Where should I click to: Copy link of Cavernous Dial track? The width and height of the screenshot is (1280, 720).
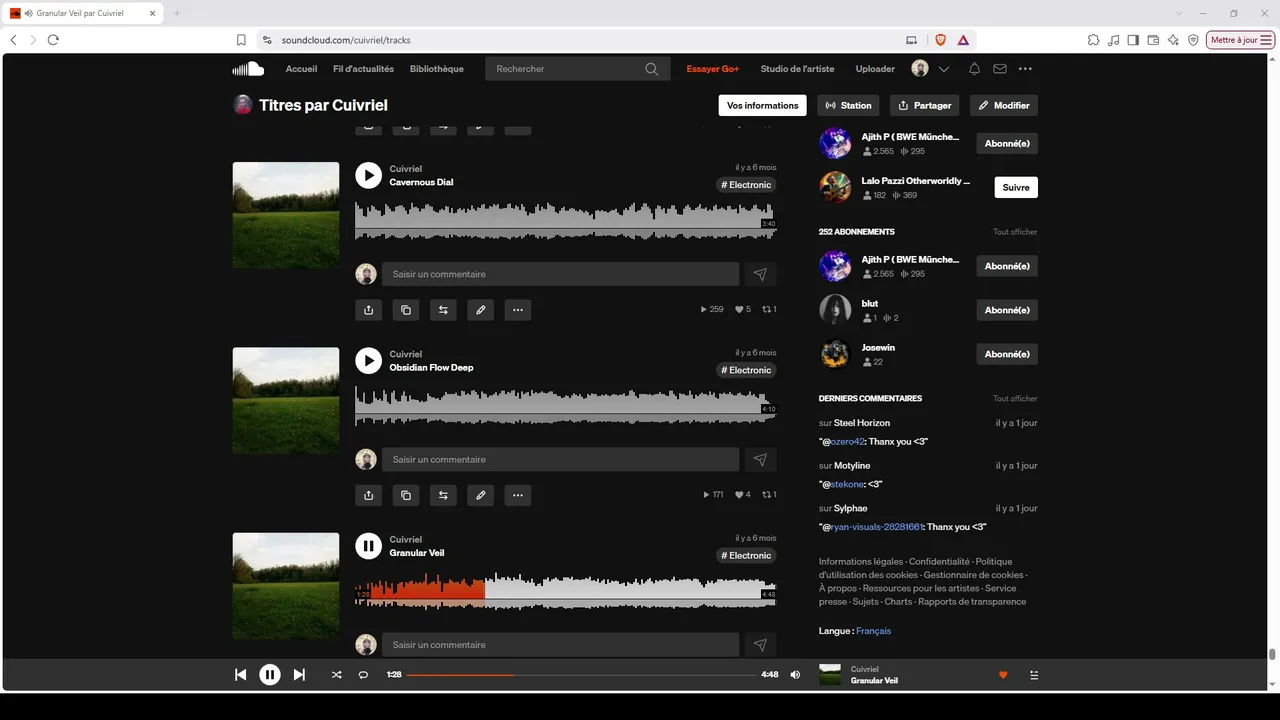pos(406,310)
